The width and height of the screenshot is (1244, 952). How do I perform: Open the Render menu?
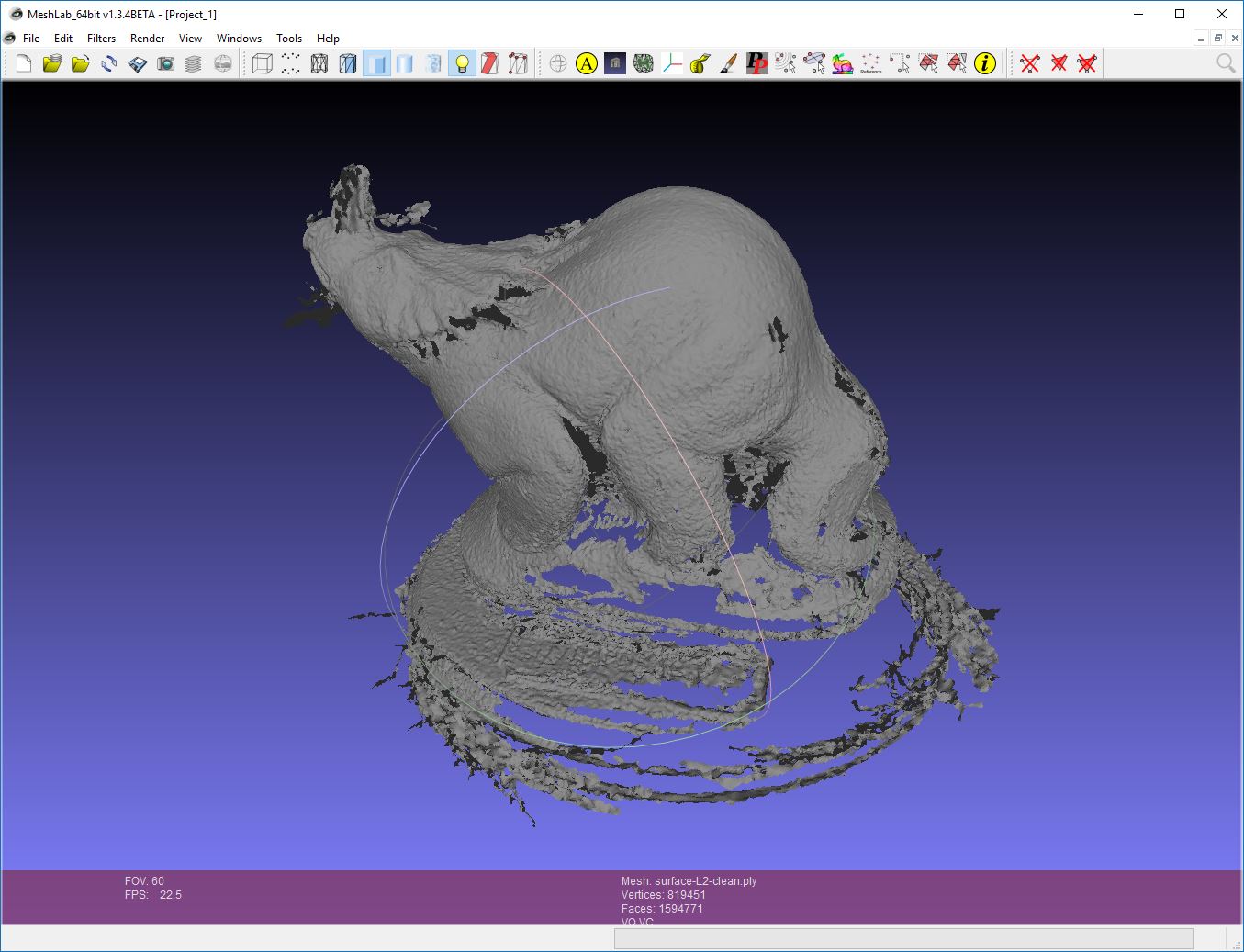coord(147,39)
